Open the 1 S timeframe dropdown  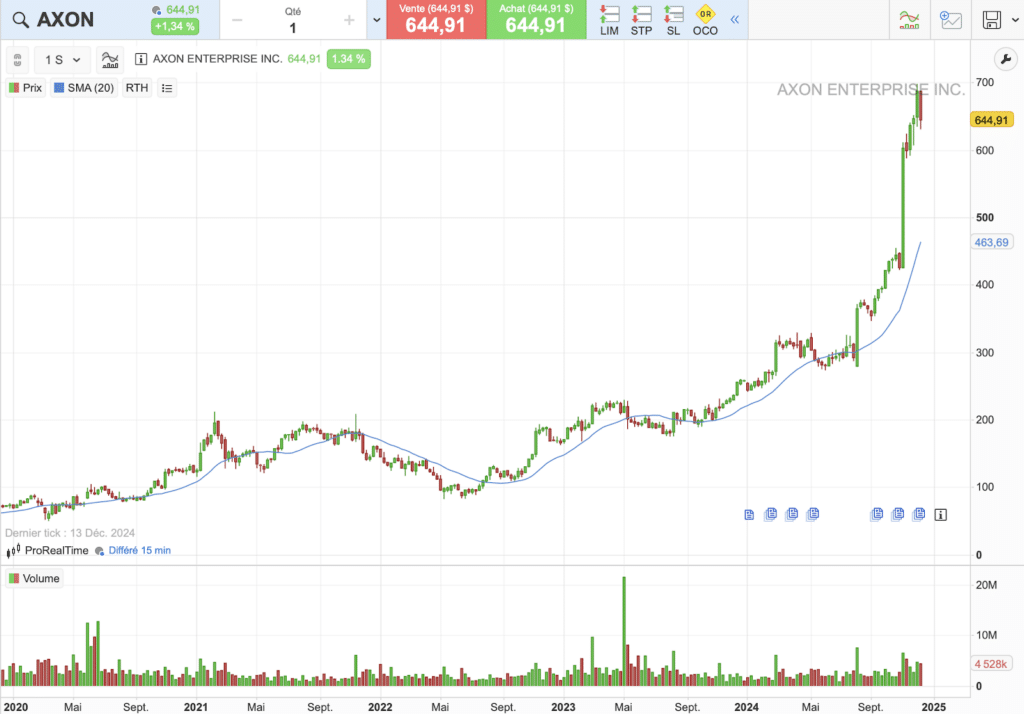(x=62, y=60)
